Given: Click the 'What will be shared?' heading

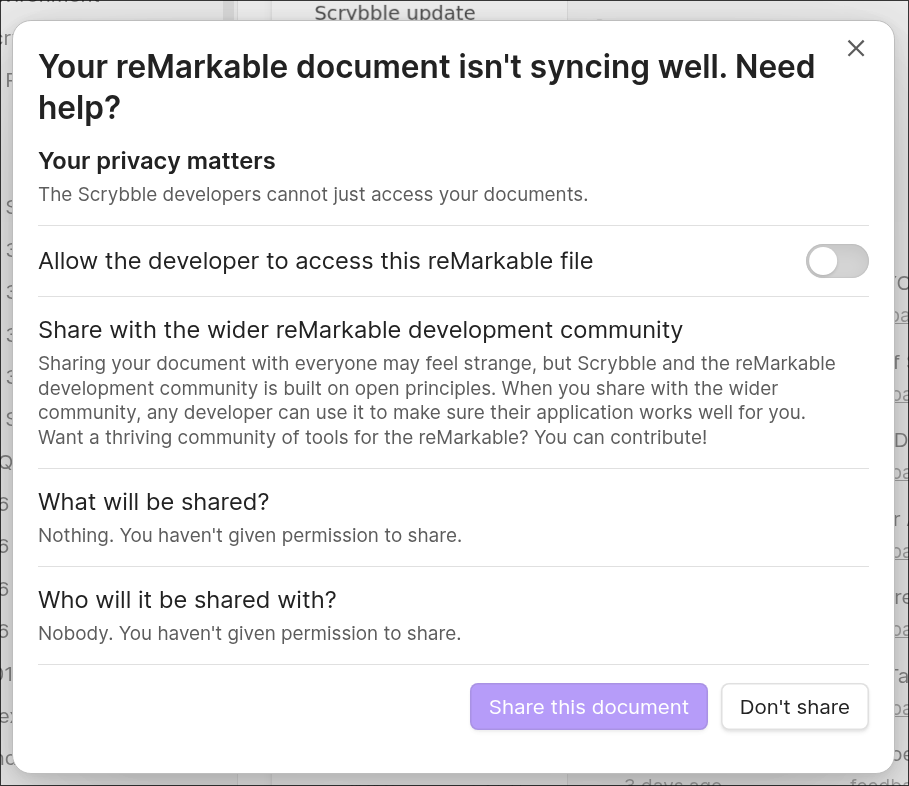Looking at the screenshot, I should tap(154, 502).
